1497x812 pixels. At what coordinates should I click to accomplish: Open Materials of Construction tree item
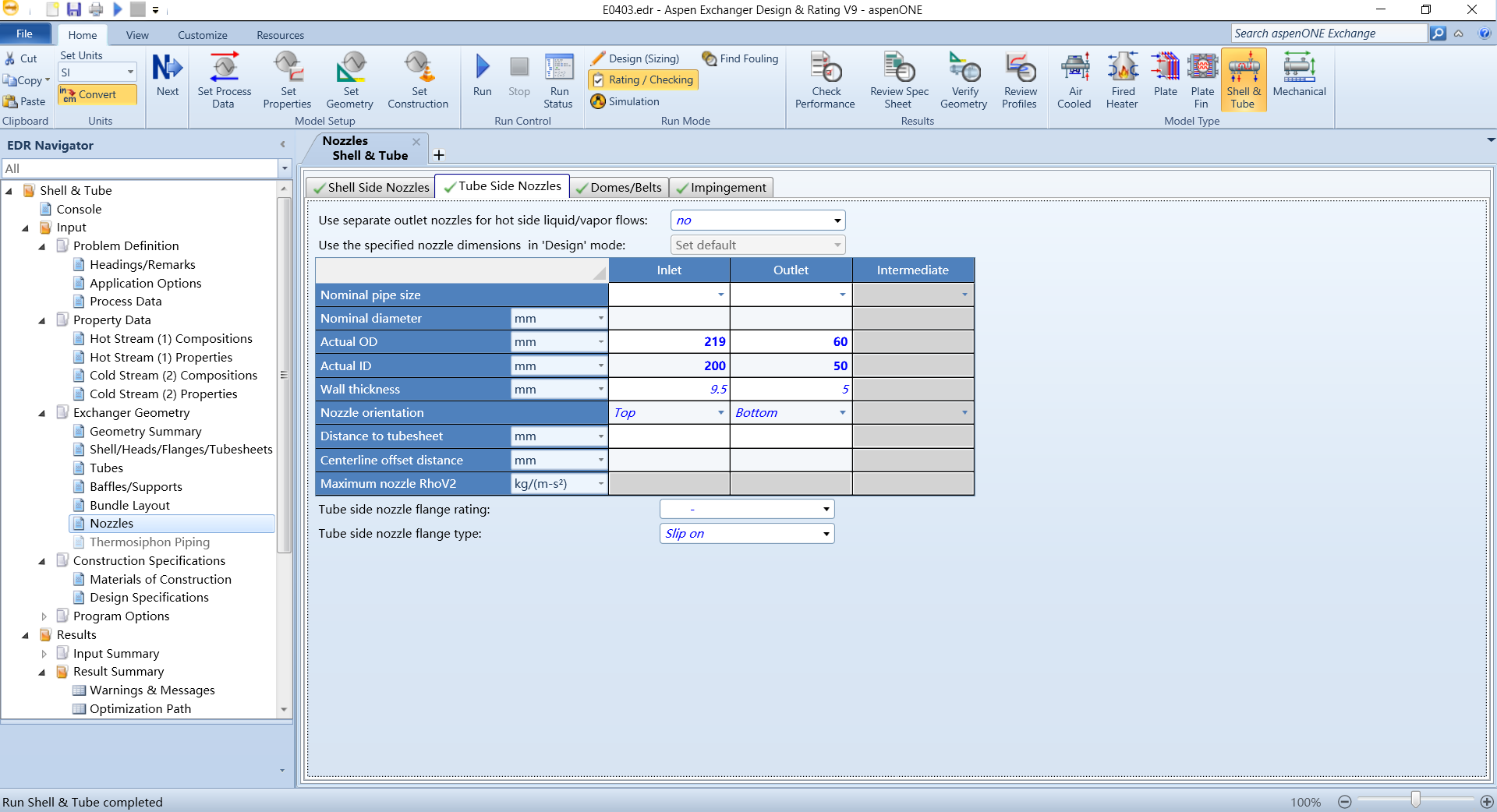coord(161,580)
